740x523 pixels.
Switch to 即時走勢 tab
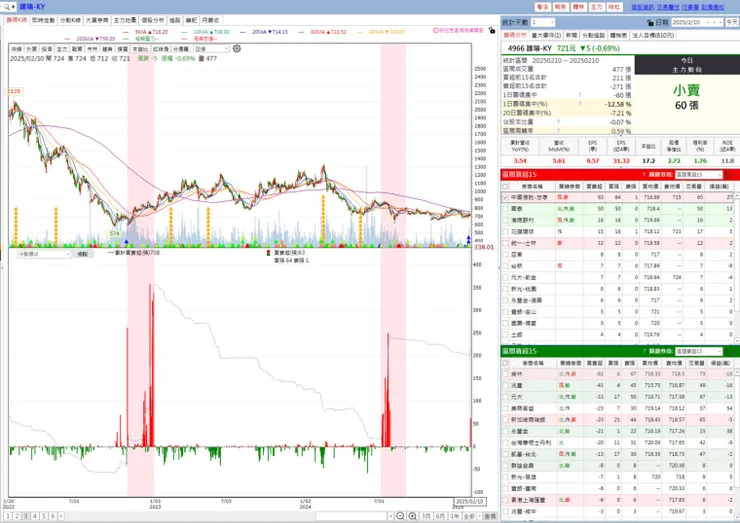click(43, 20)
